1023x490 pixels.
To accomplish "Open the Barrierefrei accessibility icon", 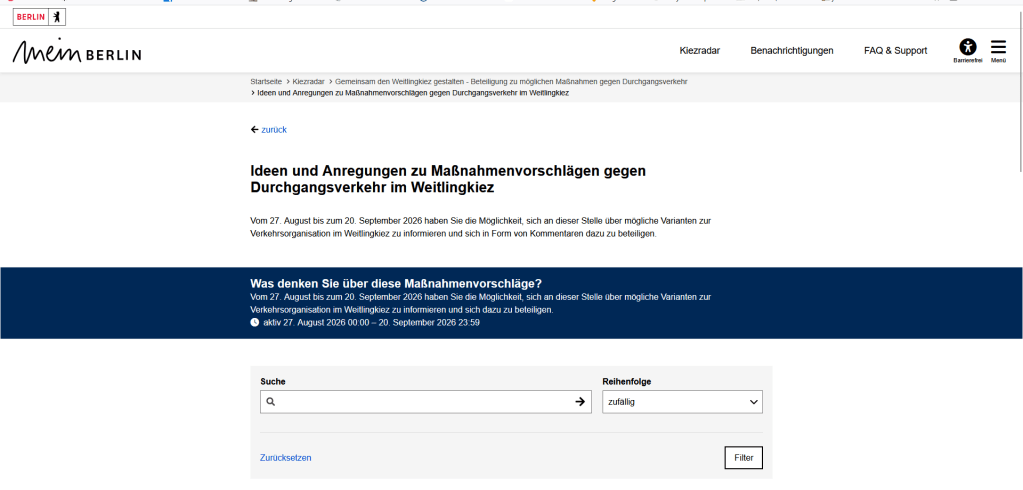I will point(968,50).
